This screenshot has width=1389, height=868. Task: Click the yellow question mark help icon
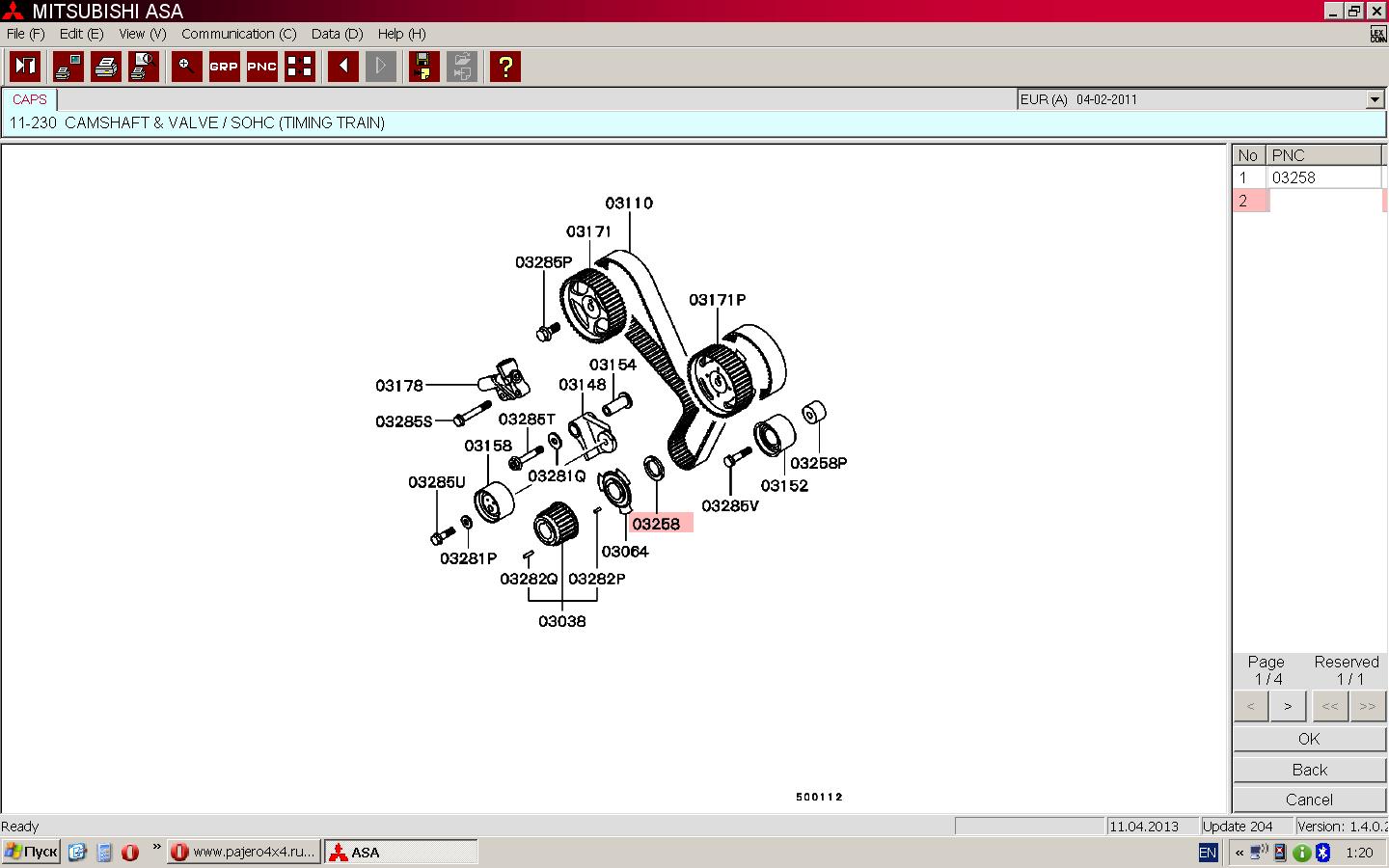click(505, 67)
